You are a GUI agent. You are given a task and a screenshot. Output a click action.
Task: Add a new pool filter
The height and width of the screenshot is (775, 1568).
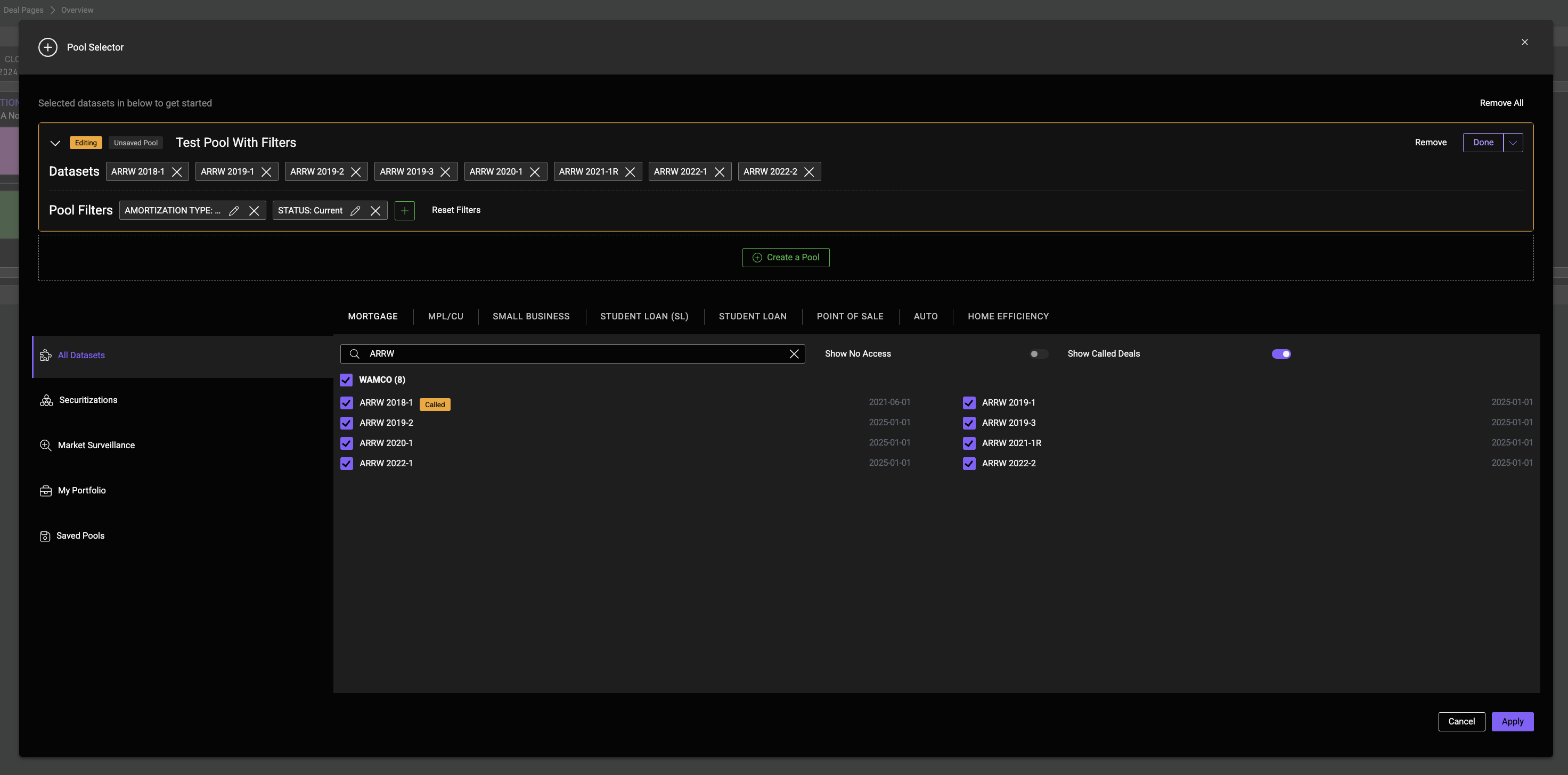point(404,210)
